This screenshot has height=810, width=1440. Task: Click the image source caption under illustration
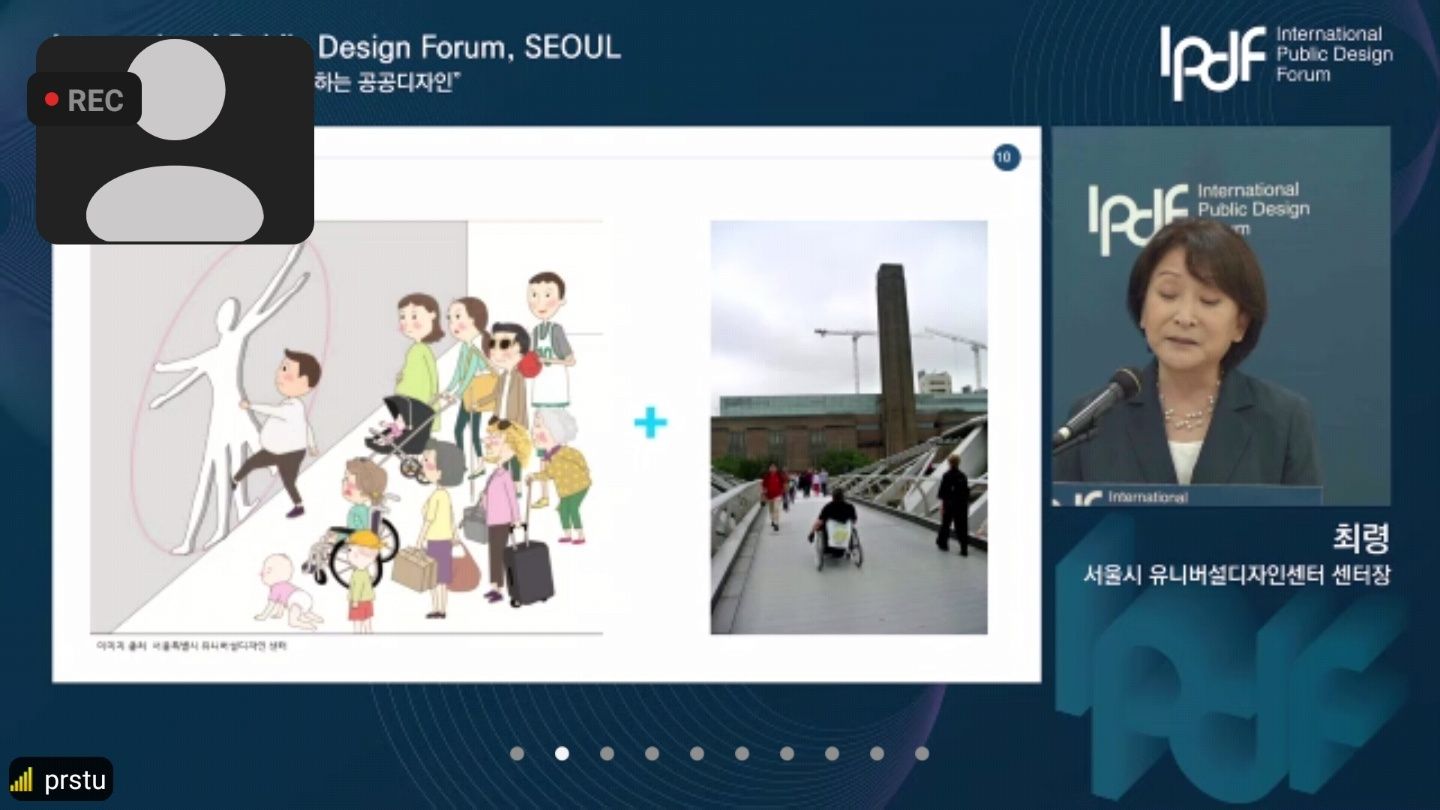pos(191,646)
